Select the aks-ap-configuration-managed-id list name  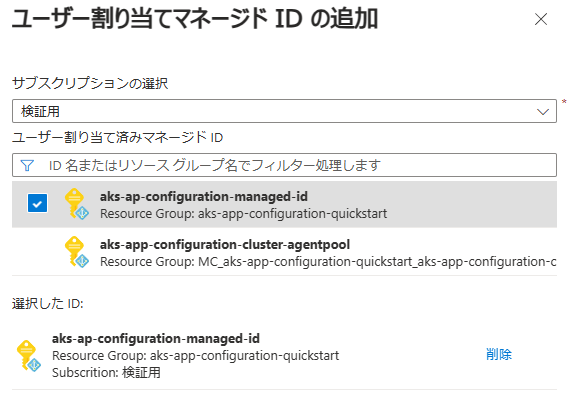(204, 197)
